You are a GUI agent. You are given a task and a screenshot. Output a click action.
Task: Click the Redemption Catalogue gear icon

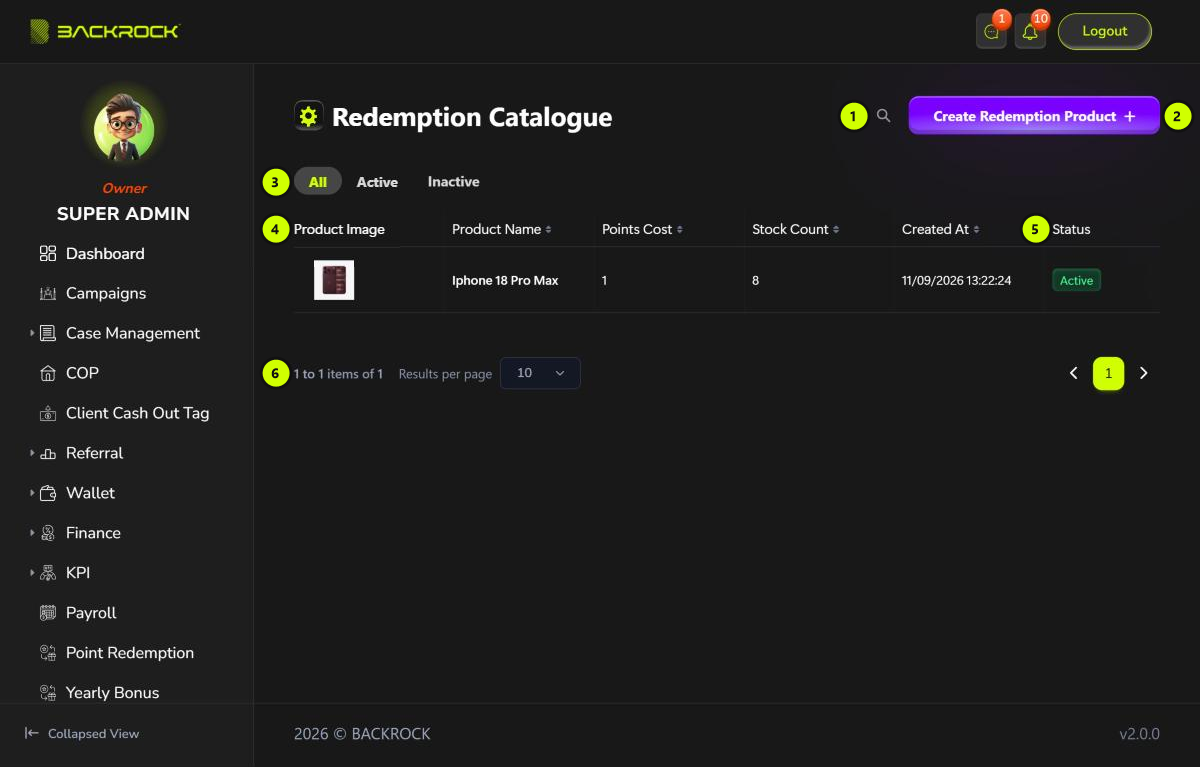tap(308, 116)
